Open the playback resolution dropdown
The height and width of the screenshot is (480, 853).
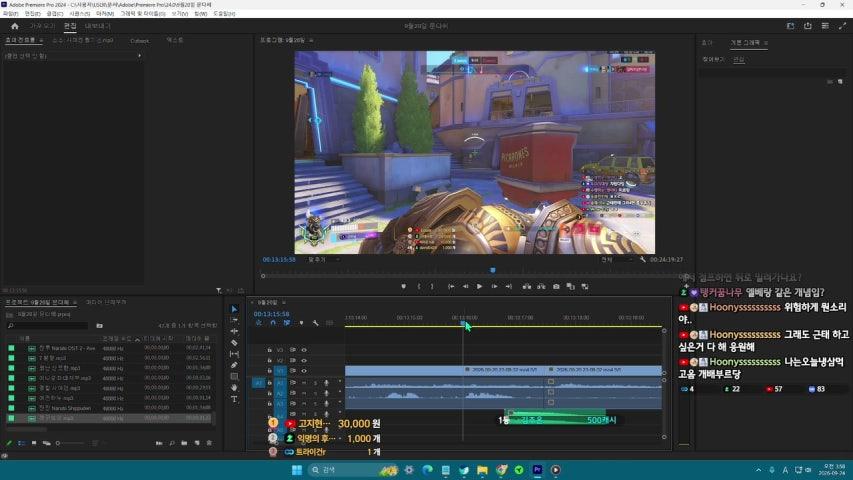click(616, 260)
